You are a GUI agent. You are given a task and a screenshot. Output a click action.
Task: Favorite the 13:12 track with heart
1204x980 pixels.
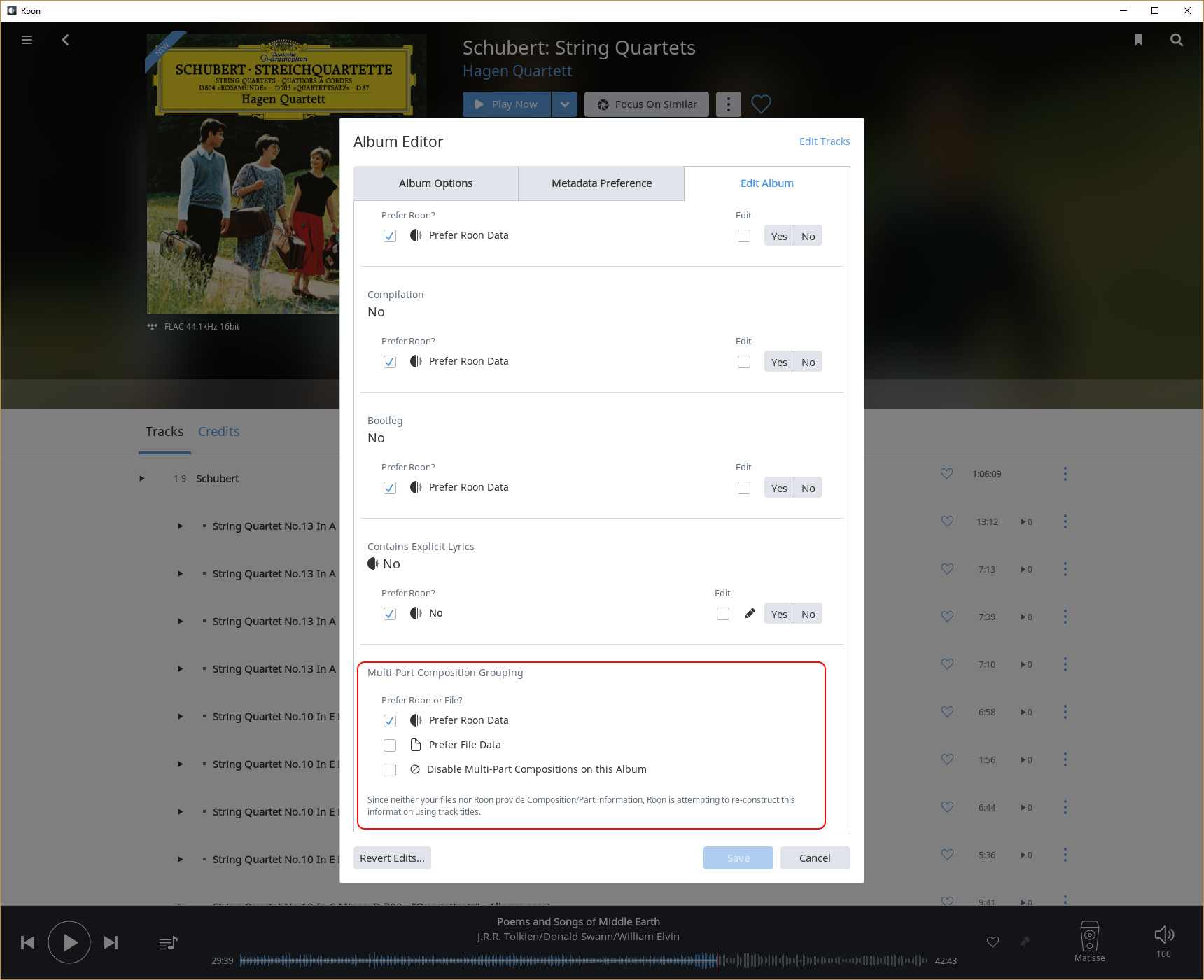tap(947, 521)
